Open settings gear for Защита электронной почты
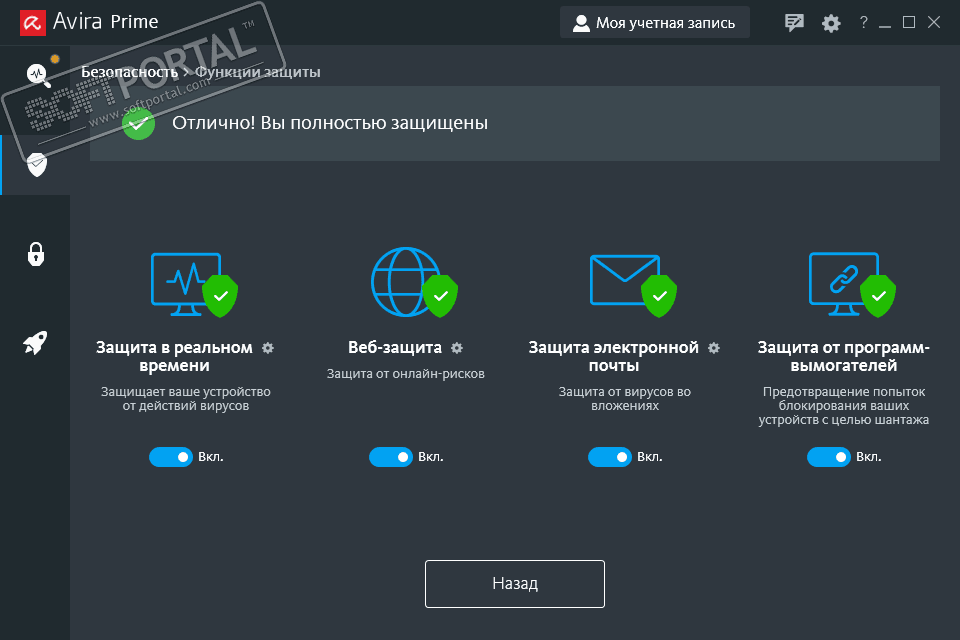960x640 pixels. tap(714, 348)
